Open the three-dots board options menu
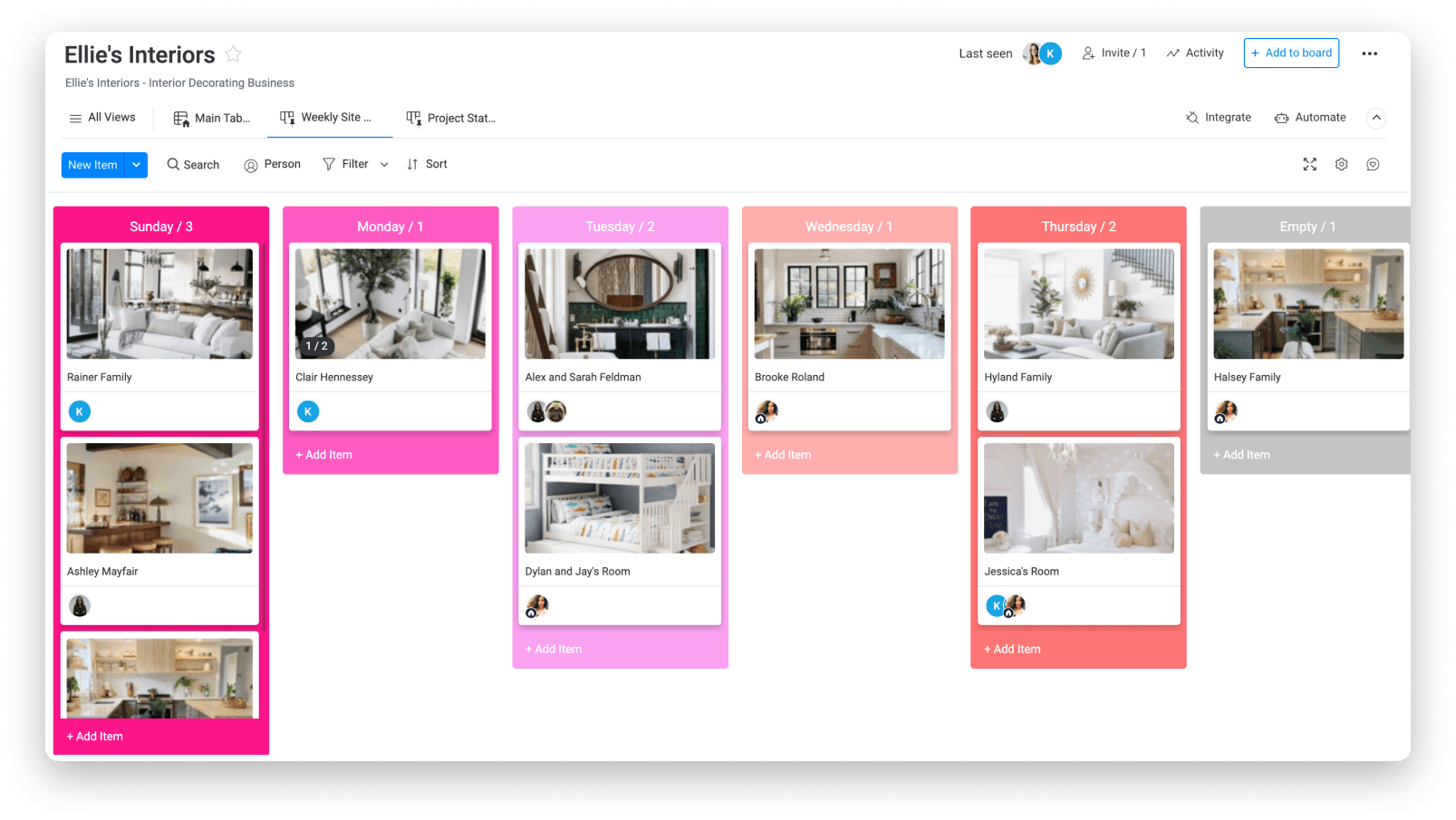The image size is (1456, 820). click(1369, 53)
